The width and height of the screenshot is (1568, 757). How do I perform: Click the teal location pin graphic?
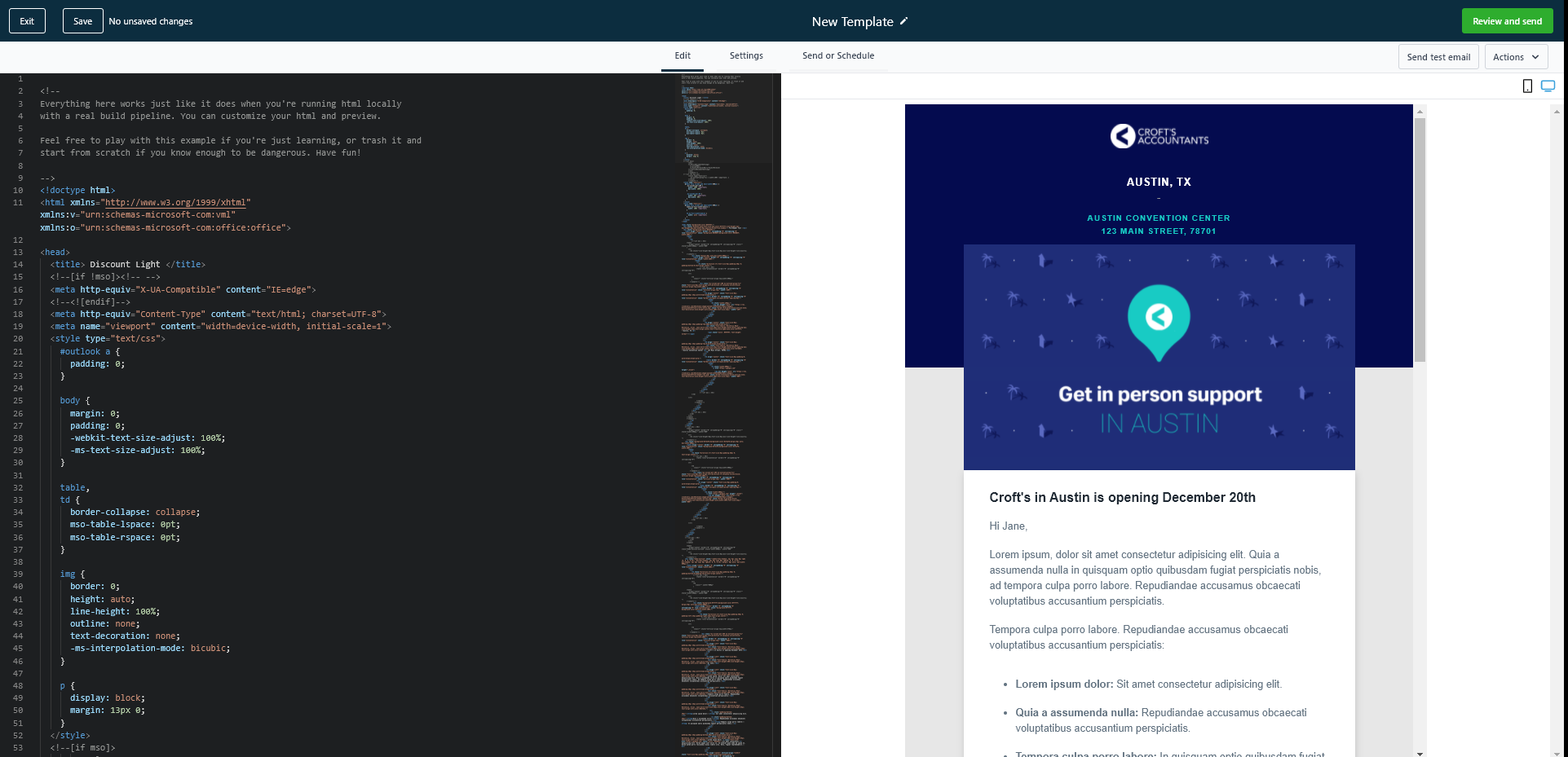[x=1159, y=323]
